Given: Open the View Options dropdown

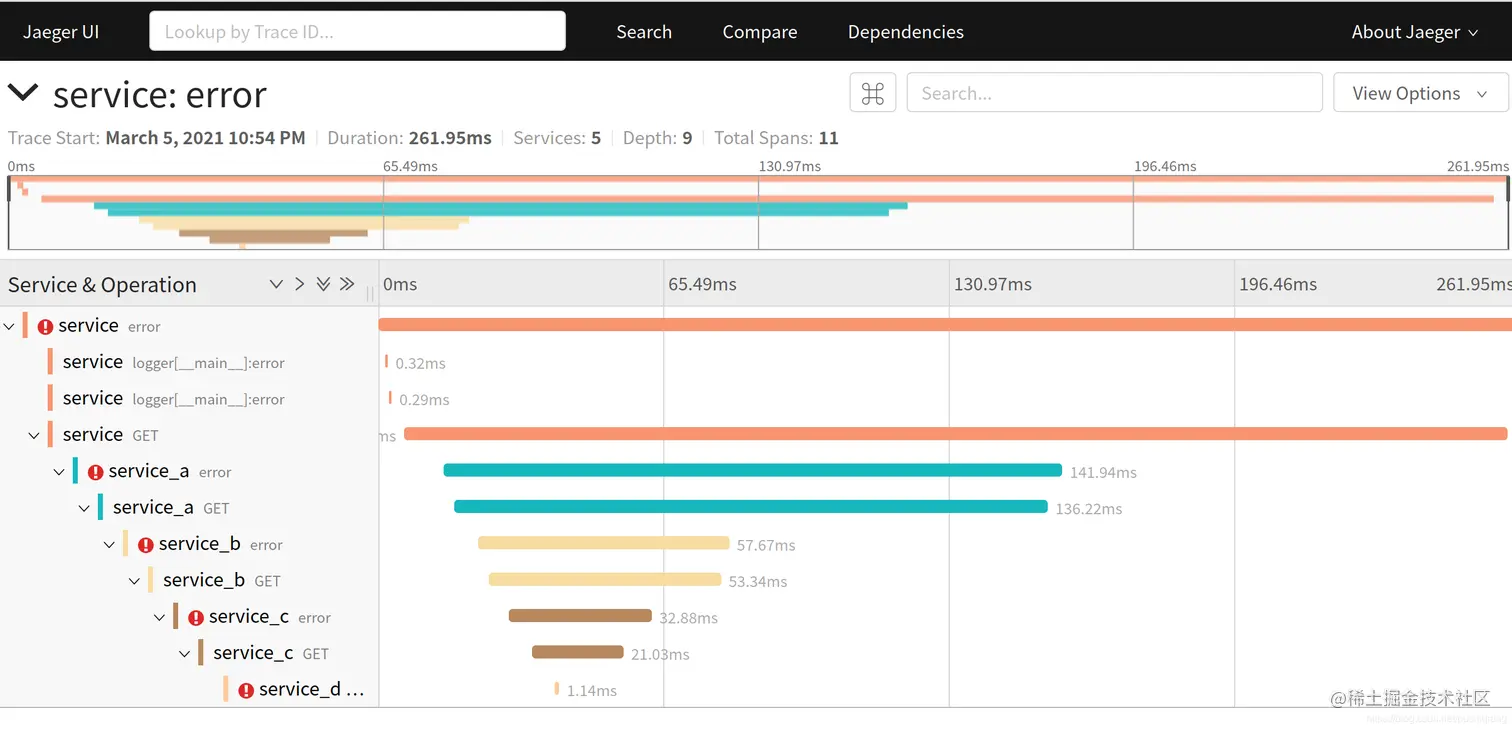Looking at the screenshot, I should click(1420, 93).
